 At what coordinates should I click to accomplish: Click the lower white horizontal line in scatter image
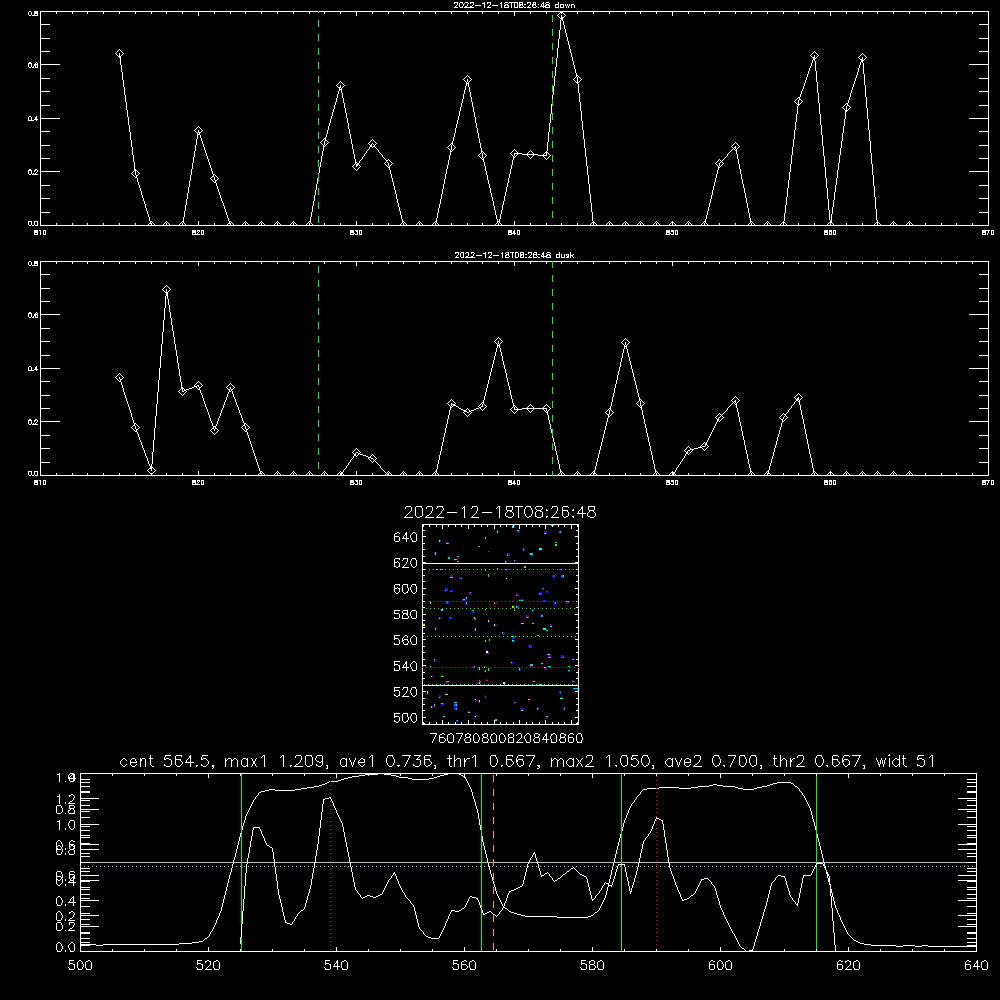pyautogui.click(x=500, y=685)
